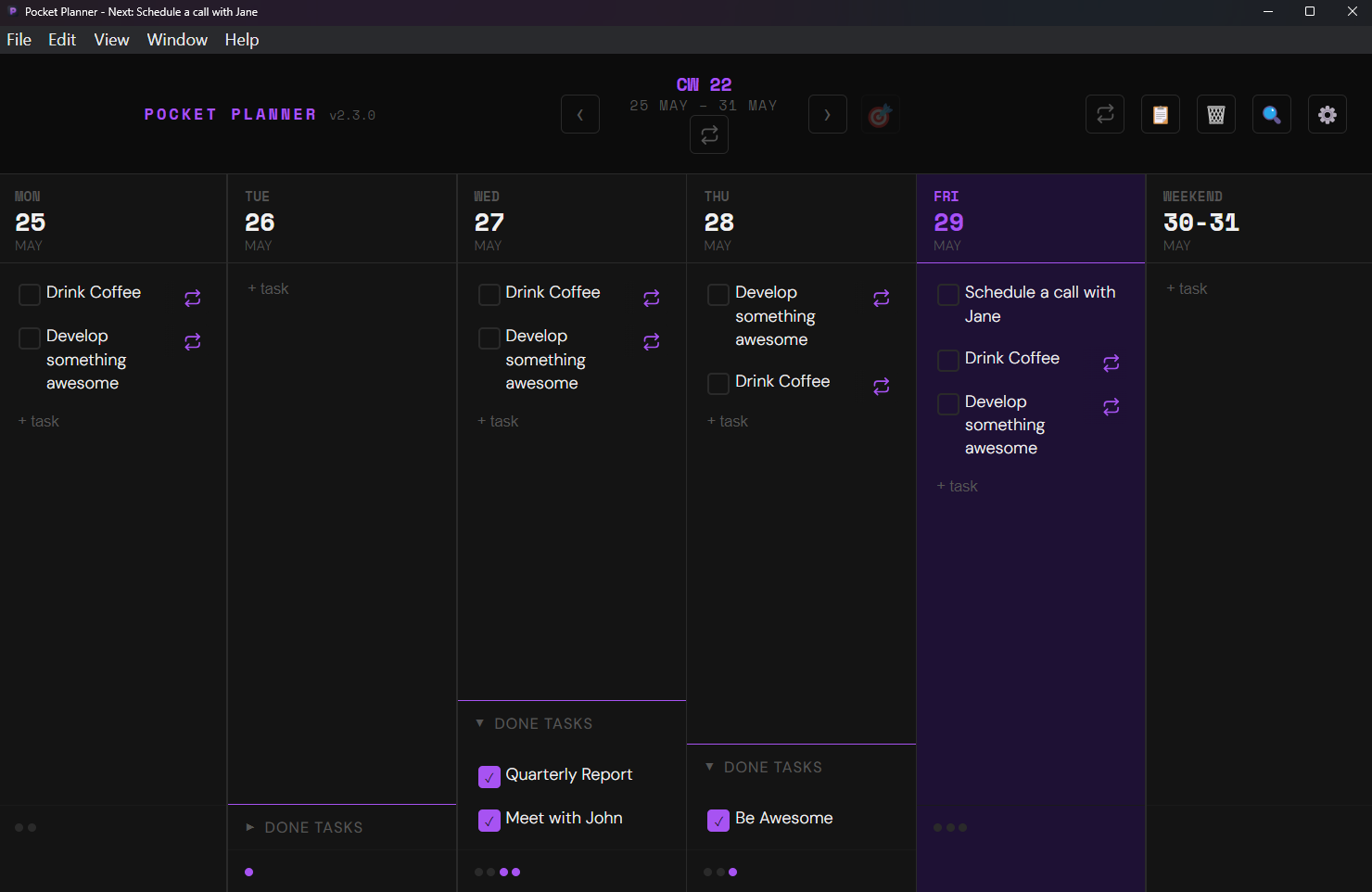Open the Window menu
The height and width of the screenshot is (892, 1372).
pos(177,40)
